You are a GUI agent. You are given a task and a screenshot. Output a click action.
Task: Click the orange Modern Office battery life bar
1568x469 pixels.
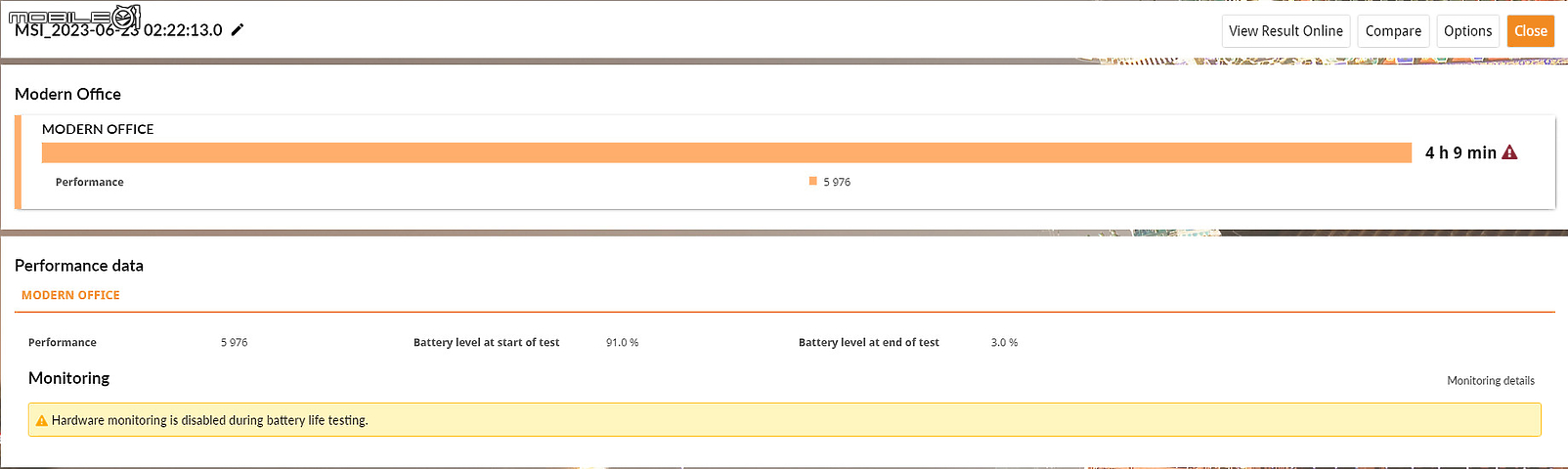pos(726,152)
